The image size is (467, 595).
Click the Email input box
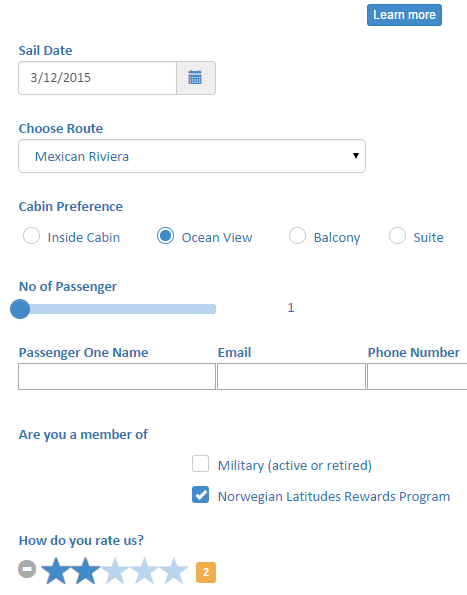point(291,376)
